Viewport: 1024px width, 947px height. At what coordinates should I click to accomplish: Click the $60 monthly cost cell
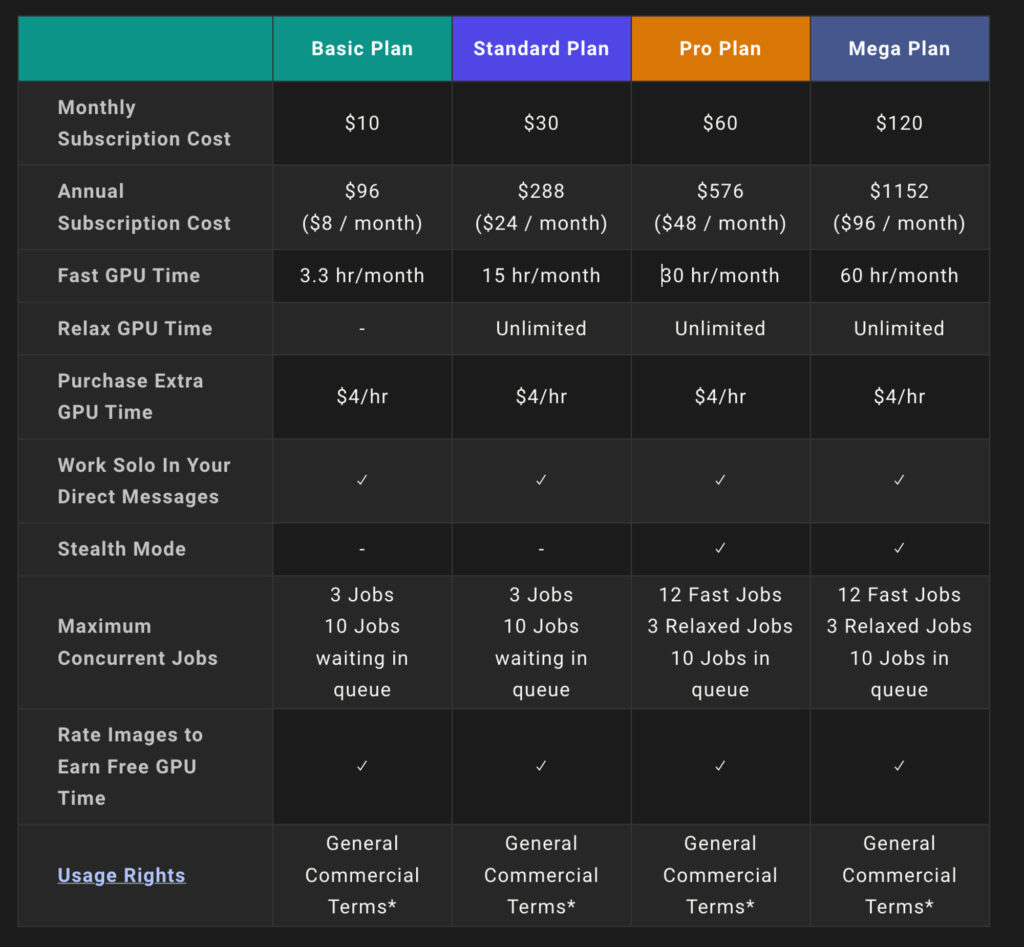pos(720,123)
